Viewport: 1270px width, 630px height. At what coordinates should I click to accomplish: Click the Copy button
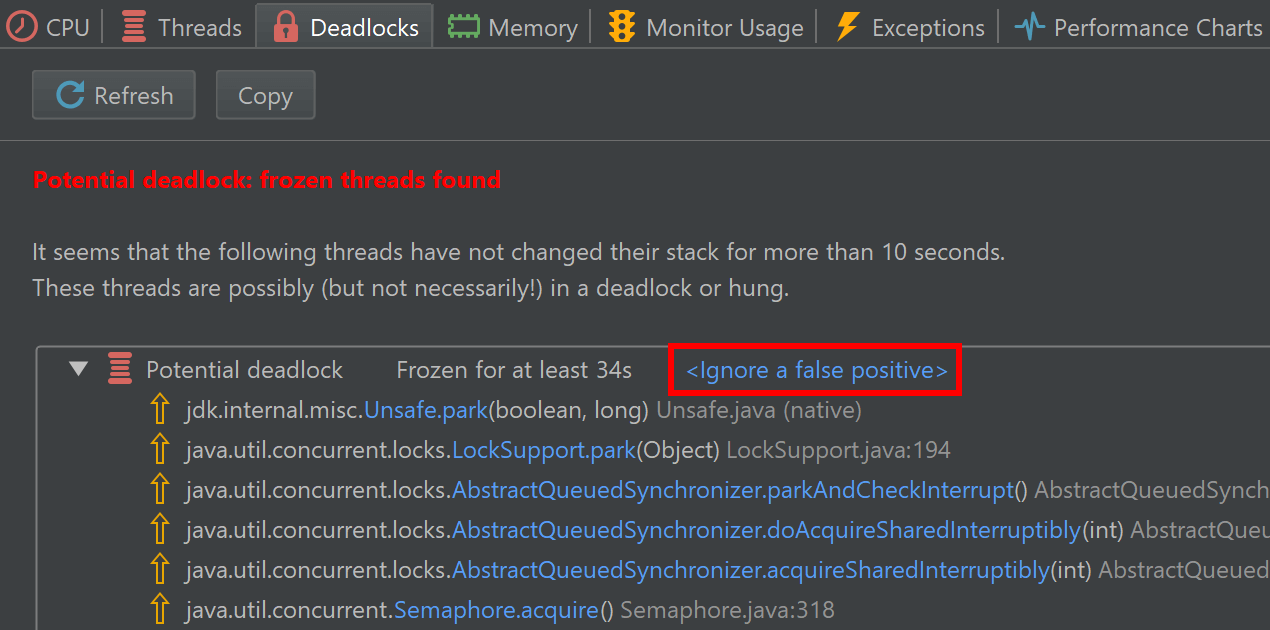click(x=265, y=95)
